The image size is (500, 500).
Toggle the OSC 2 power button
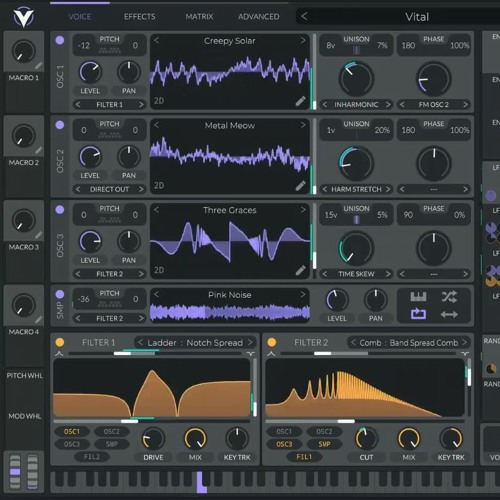pos(60,125)
